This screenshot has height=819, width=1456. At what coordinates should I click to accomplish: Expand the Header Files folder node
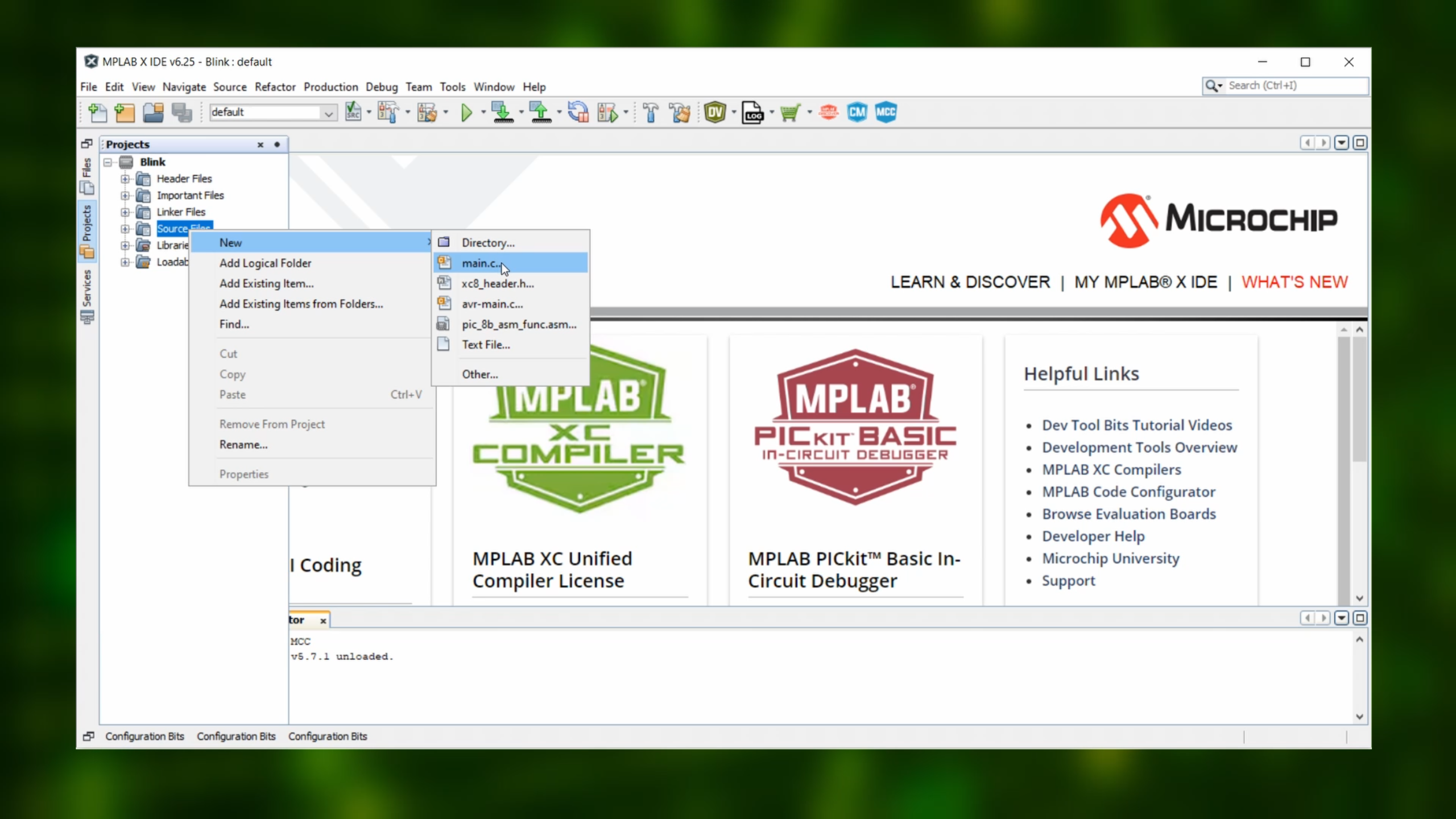pyautogui.click(x=125, y=179)
